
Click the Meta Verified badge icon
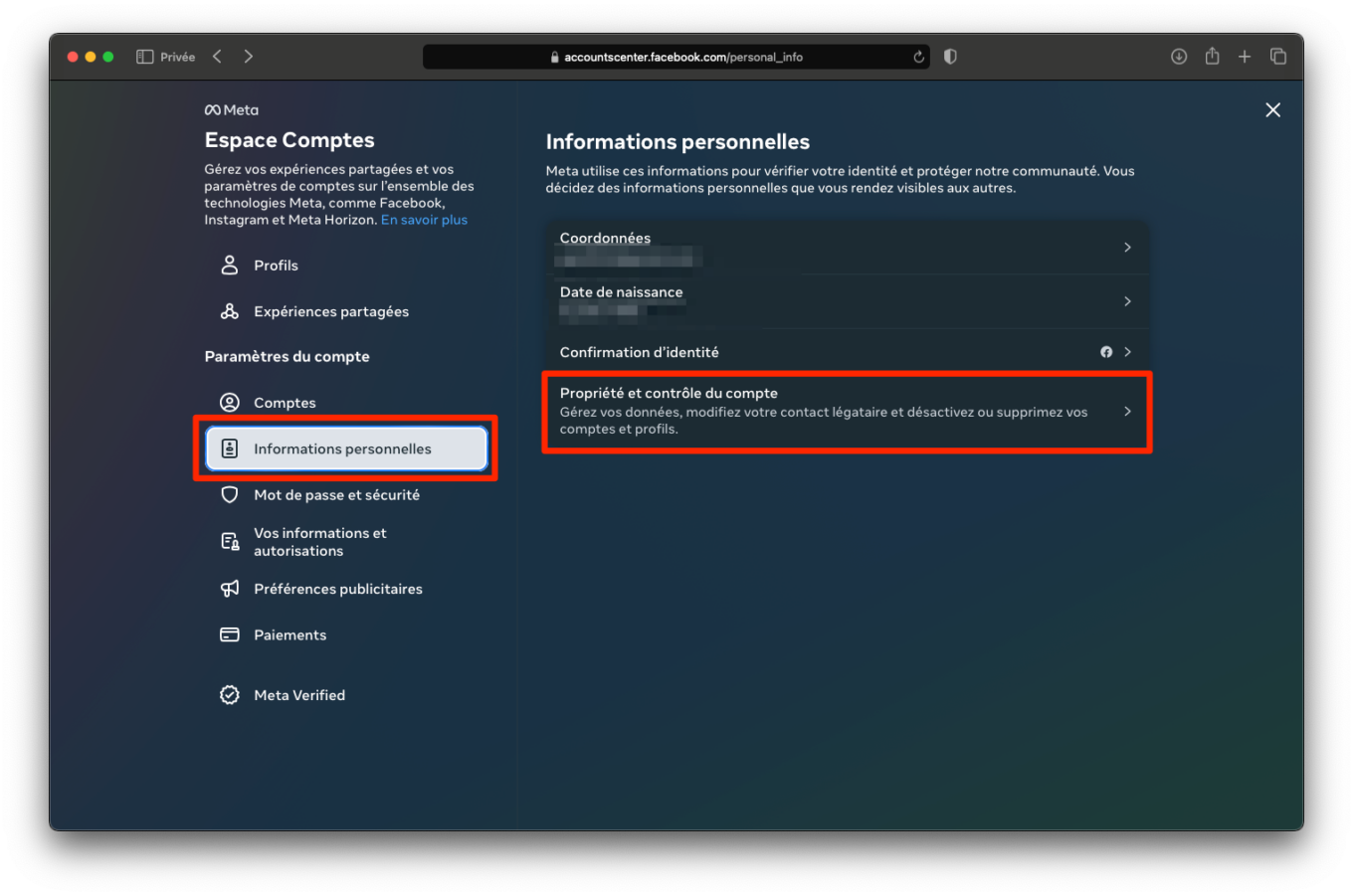(230, 695)
